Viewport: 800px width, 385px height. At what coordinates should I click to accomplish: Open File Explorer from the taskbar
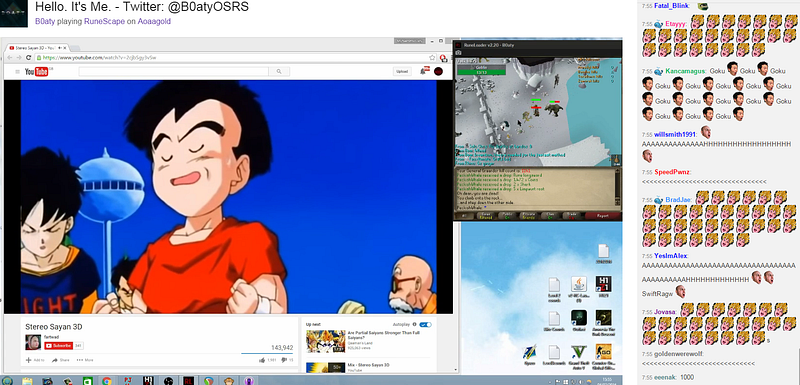[28, 380]
